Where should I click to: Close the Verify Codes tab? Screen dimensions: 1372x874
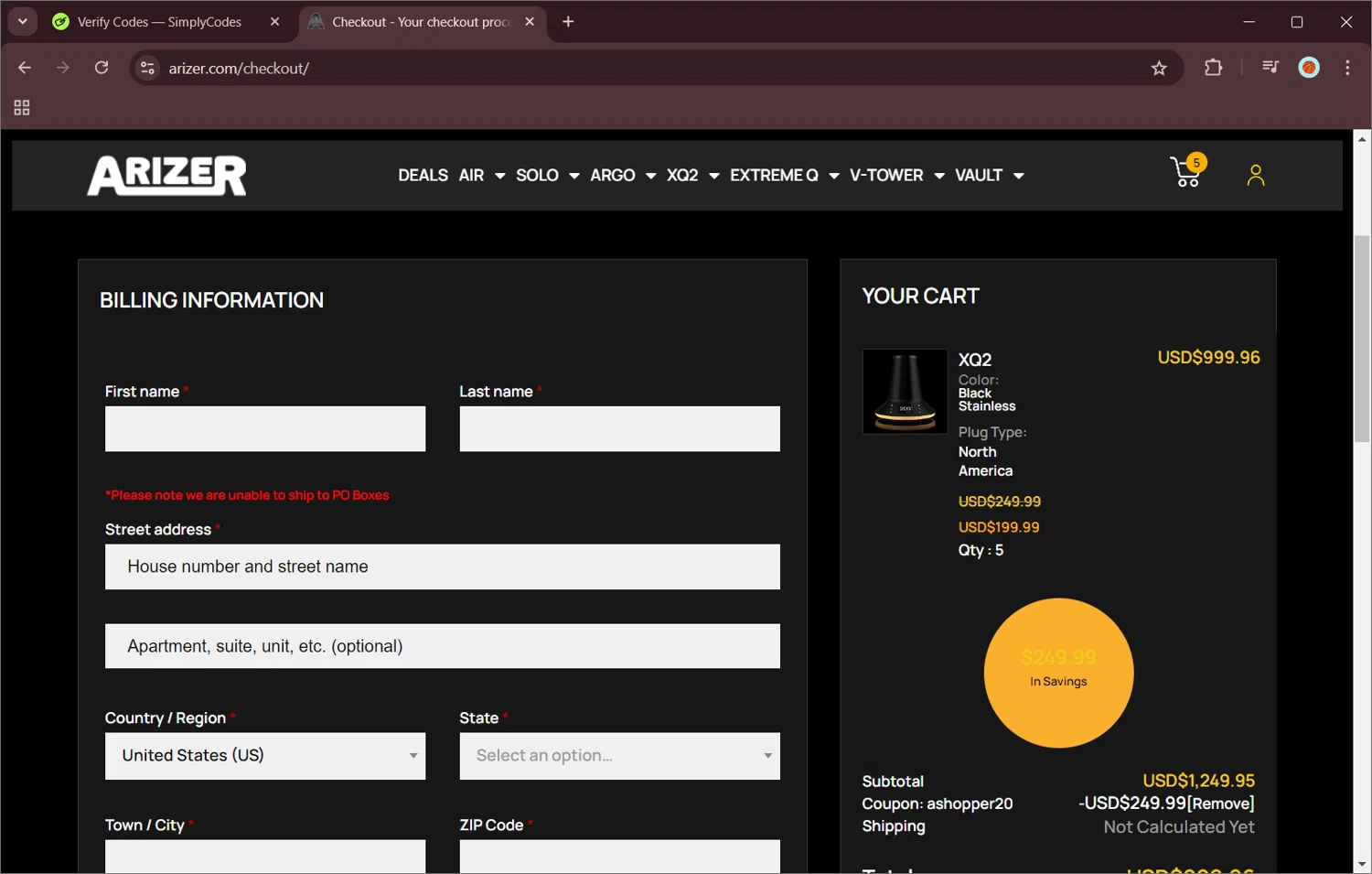click(x=274, y=22)
